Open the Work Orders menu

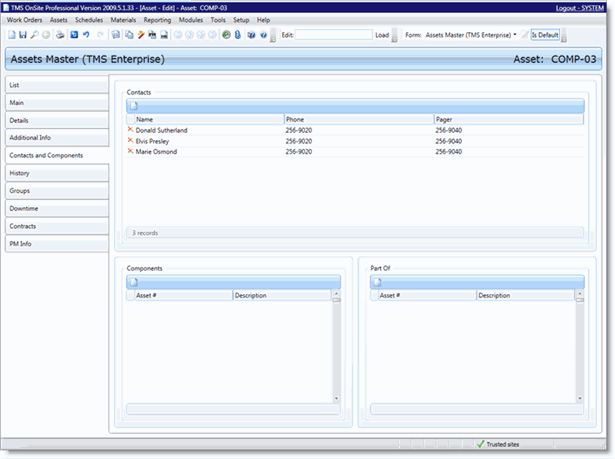click(x=24, y=20)
